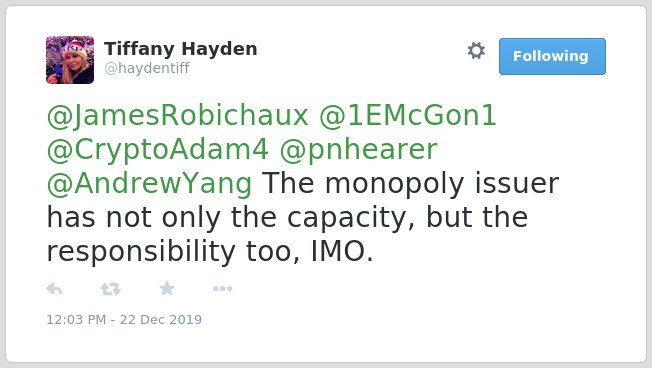652x368 pixels.
Task: Click the text 'responsibility too, IMO.'
Action: [x=210, y=252]
